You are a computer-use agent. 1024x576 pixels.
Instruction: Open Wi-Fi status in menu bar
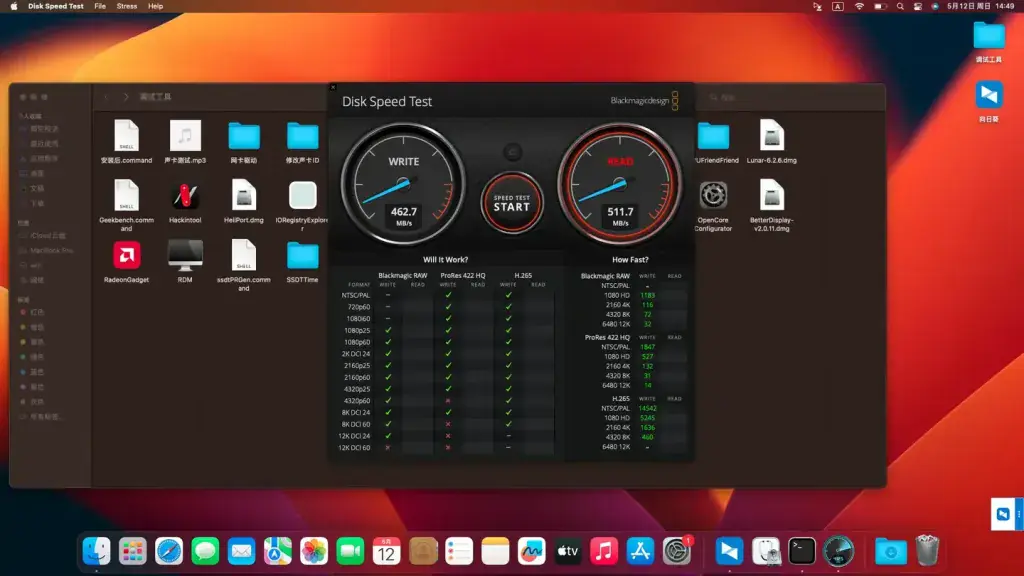pos(859,6)
